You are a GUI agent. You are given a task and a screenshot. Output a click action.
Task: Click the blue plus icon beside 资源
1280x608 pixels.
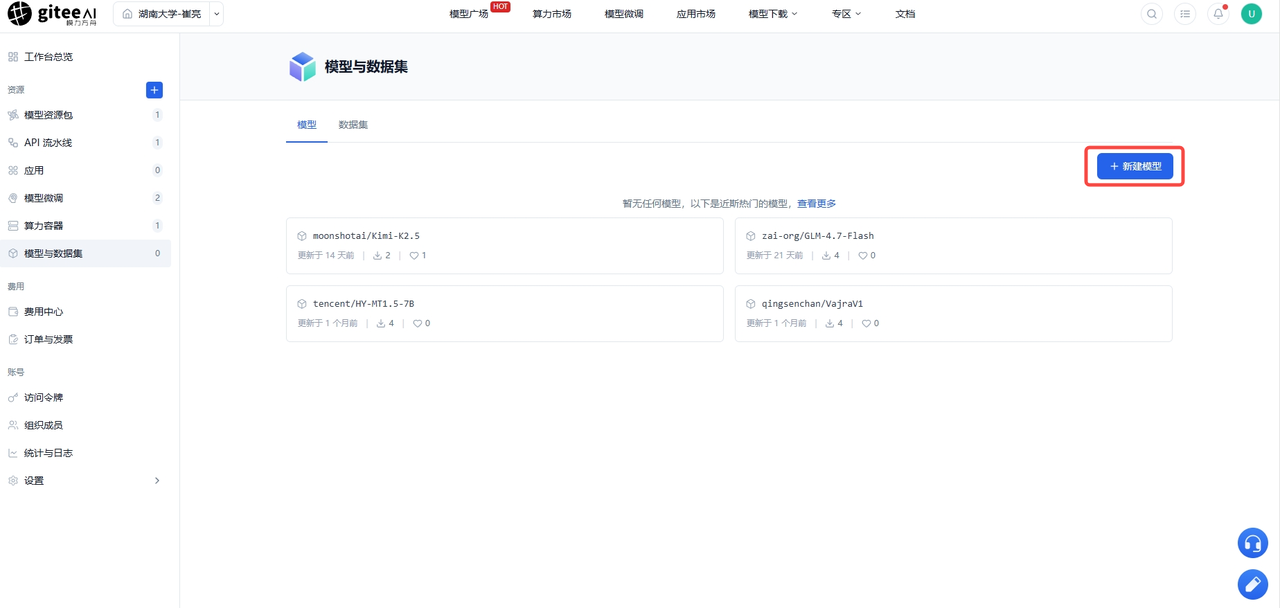[154, 90]
